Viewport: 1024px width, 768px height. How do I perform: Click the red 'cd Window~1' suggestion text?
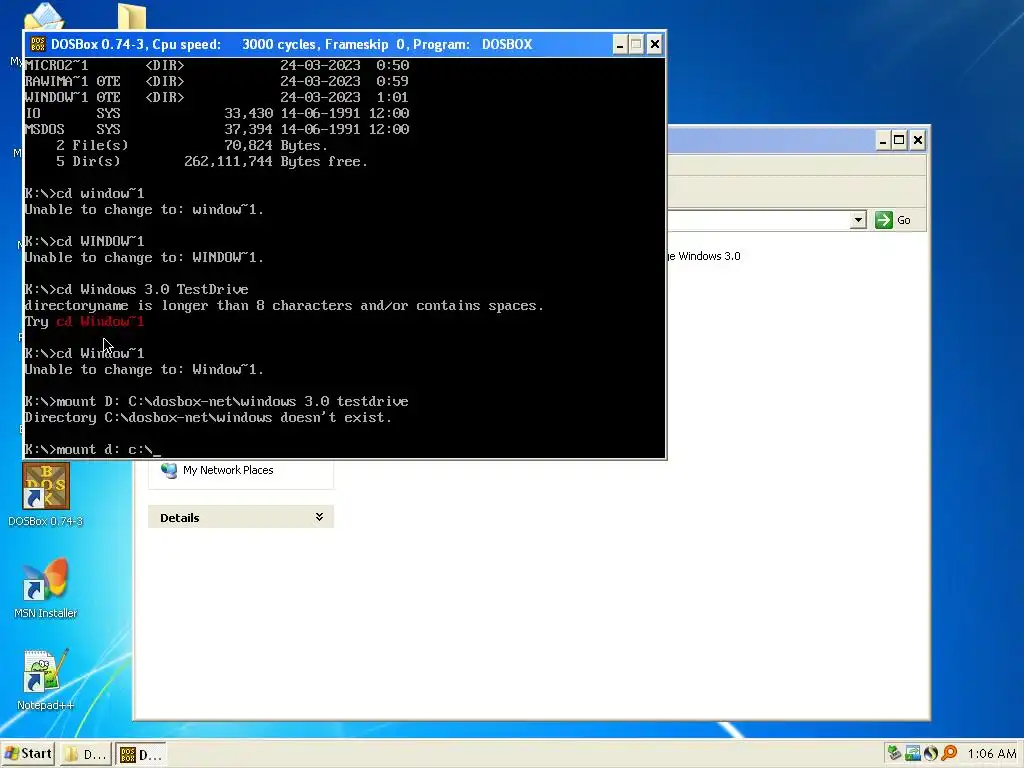100,321
